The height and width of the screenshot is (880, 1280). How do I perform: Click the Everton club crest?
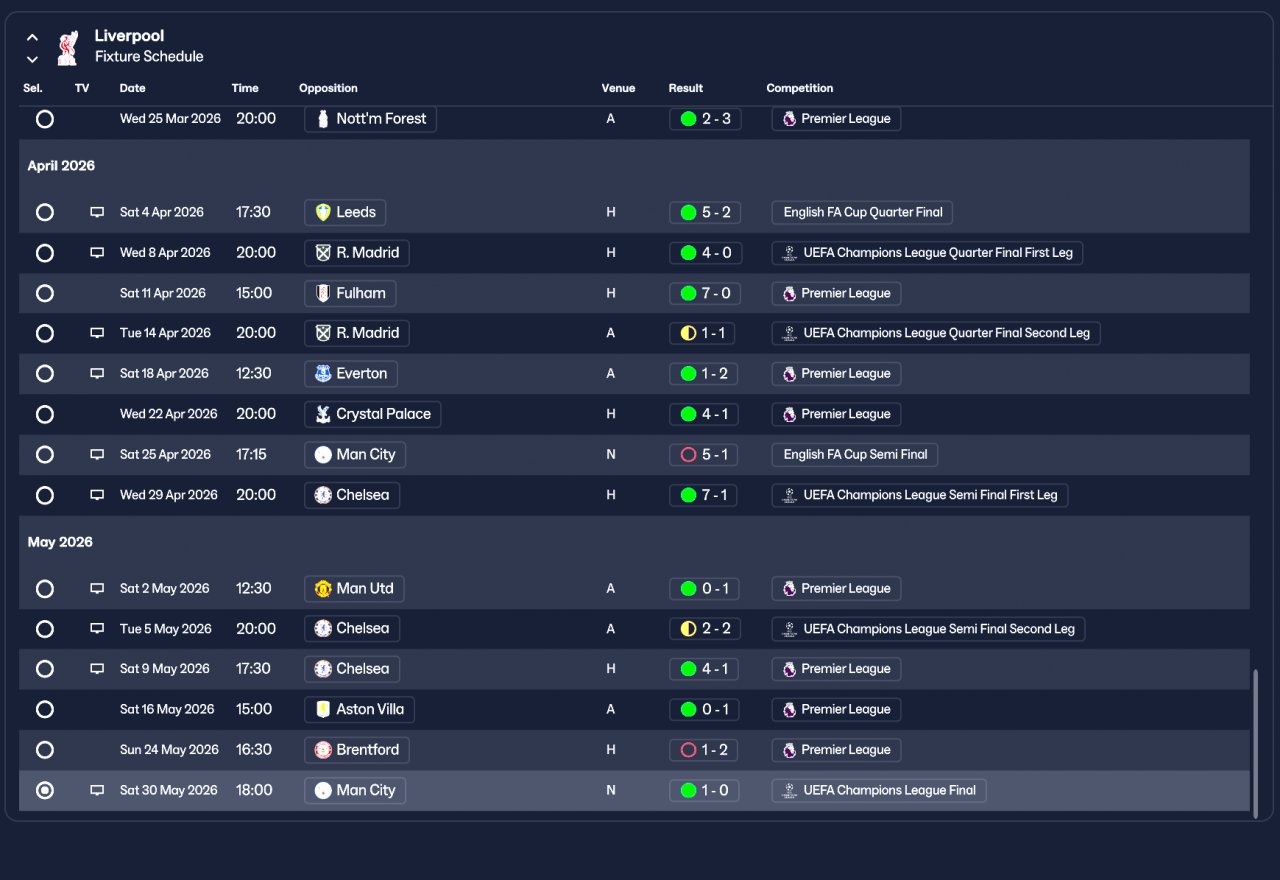point(323,374)
